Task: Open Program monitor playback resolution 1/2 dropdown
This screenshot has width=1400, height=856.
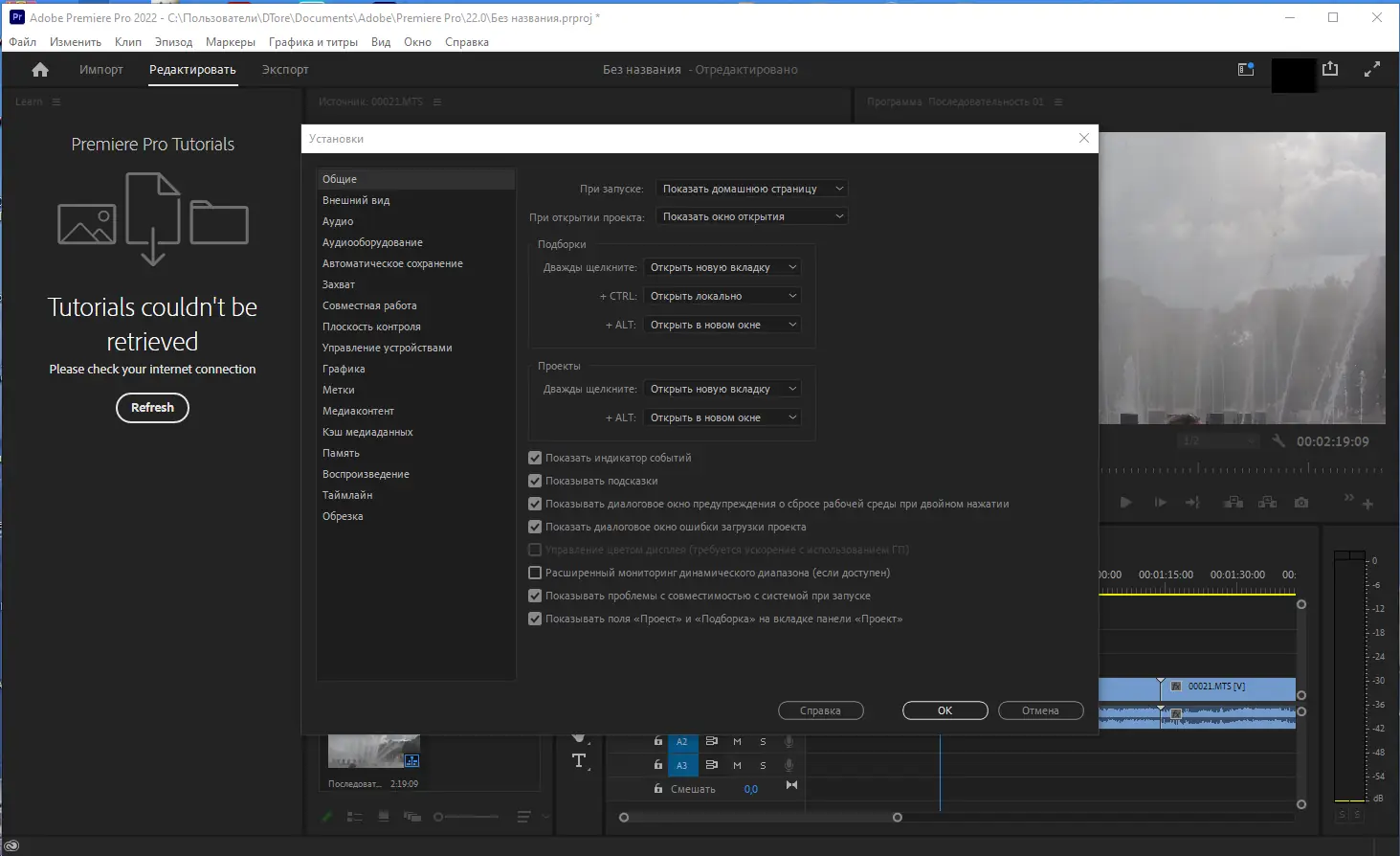Action: pos(1218,441)
